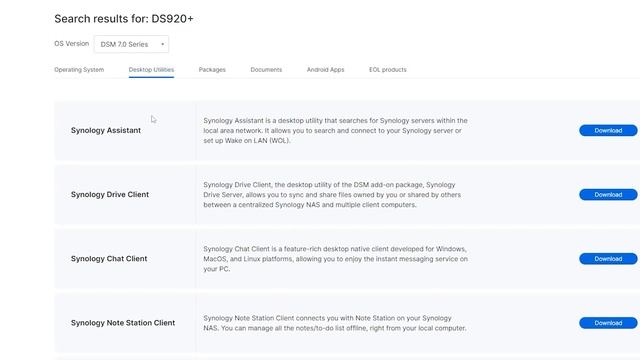The image size is (640, 360).
Task: Open the Packages tab
Action: coord(212,70)
